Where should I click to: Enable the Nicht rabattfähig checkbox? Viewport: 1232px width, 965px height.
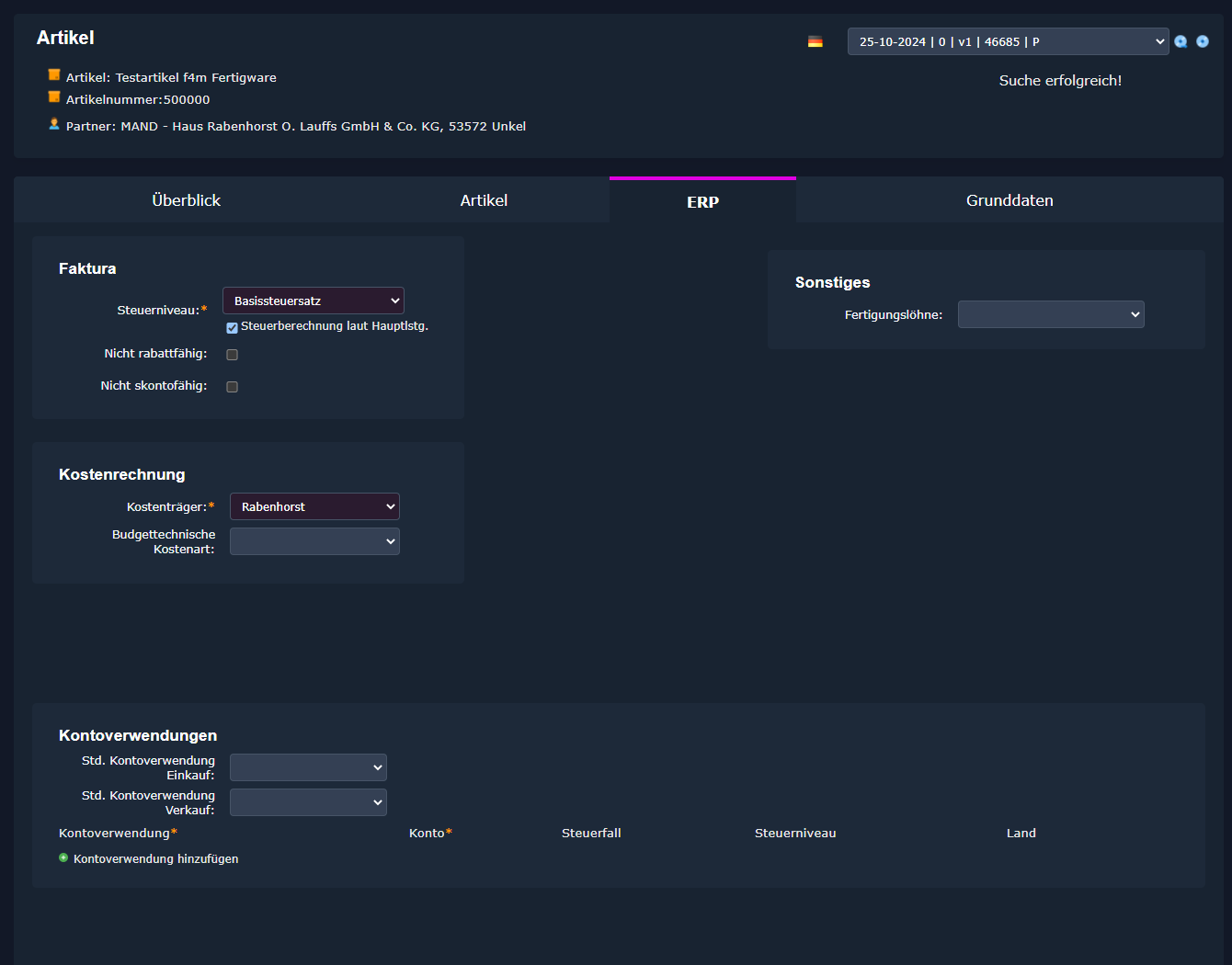point(232,355)
